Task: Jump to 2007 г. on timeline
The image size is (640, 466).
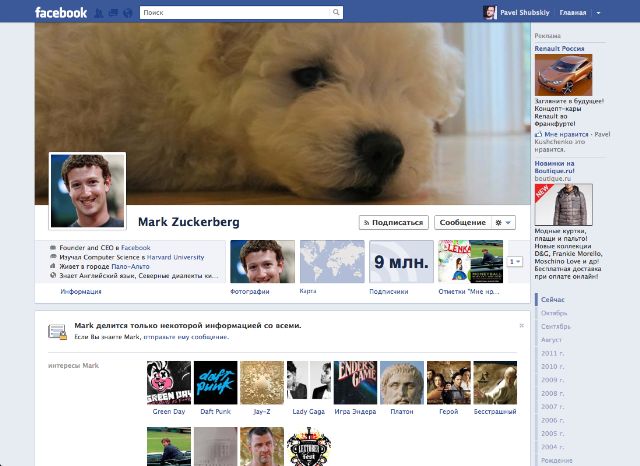Action: 553,406
